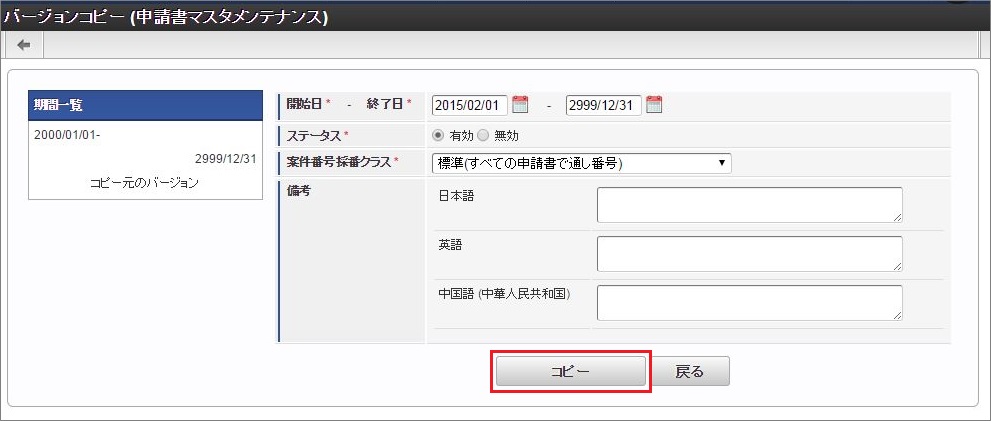
Task: Select the 有効 status radio button
Action: click(x=437, y=135)
